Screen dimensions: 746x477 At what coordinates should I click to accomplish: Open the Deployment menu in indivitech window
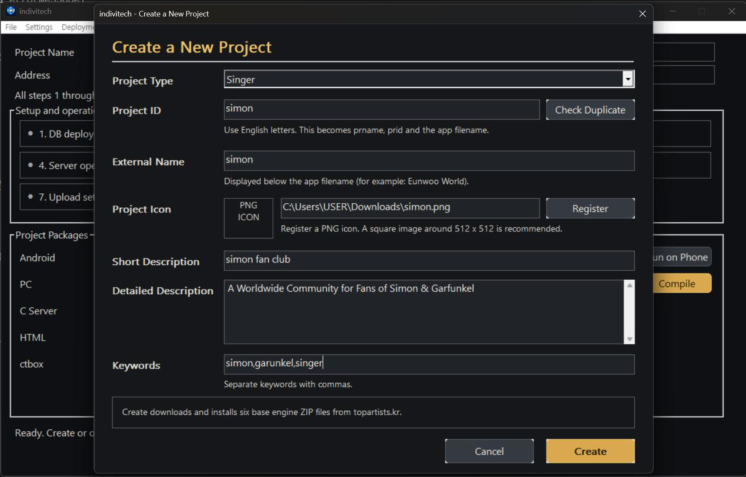77,27
